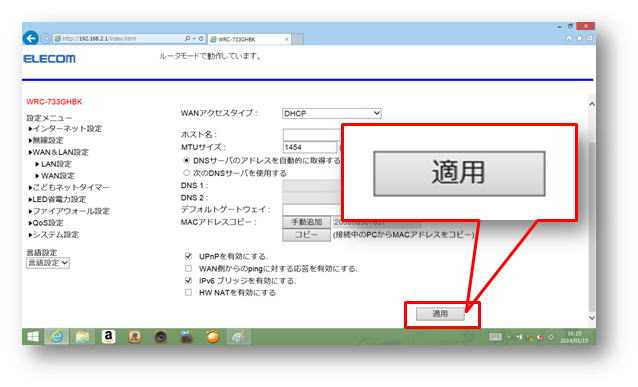Click the orange round taskbar icon
Viewport: 638px width, 387px height.
pos(212,337)
